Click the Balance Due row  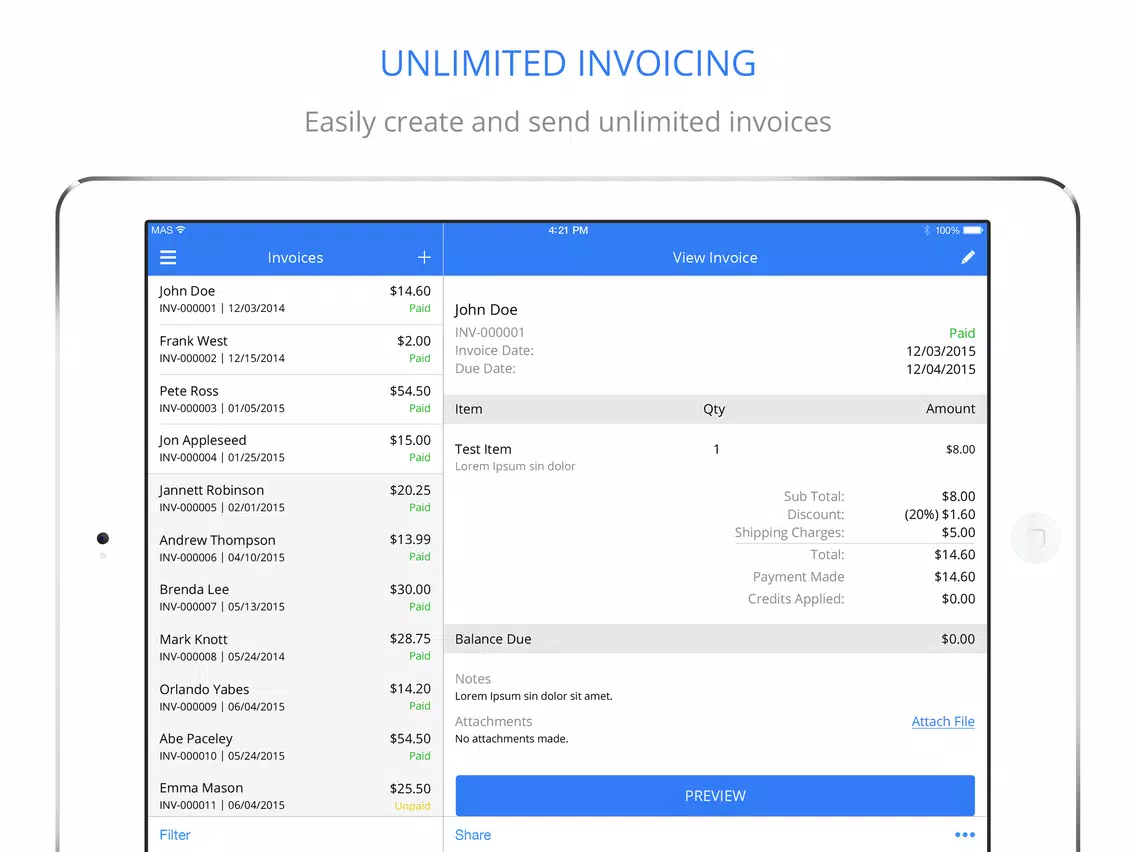[x=715, y=639]
